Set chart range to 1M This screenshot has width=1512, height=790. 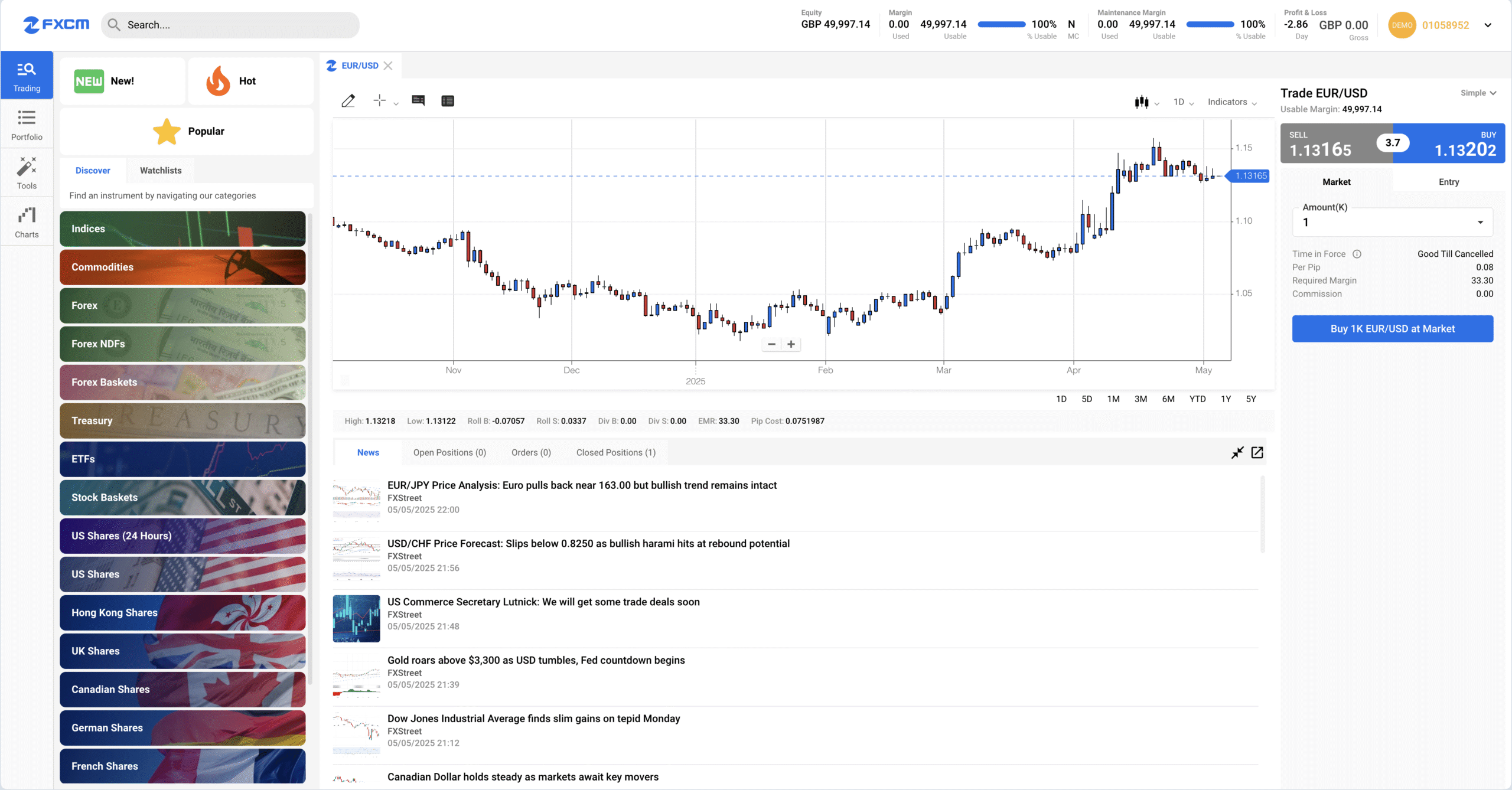[1113, 399]
